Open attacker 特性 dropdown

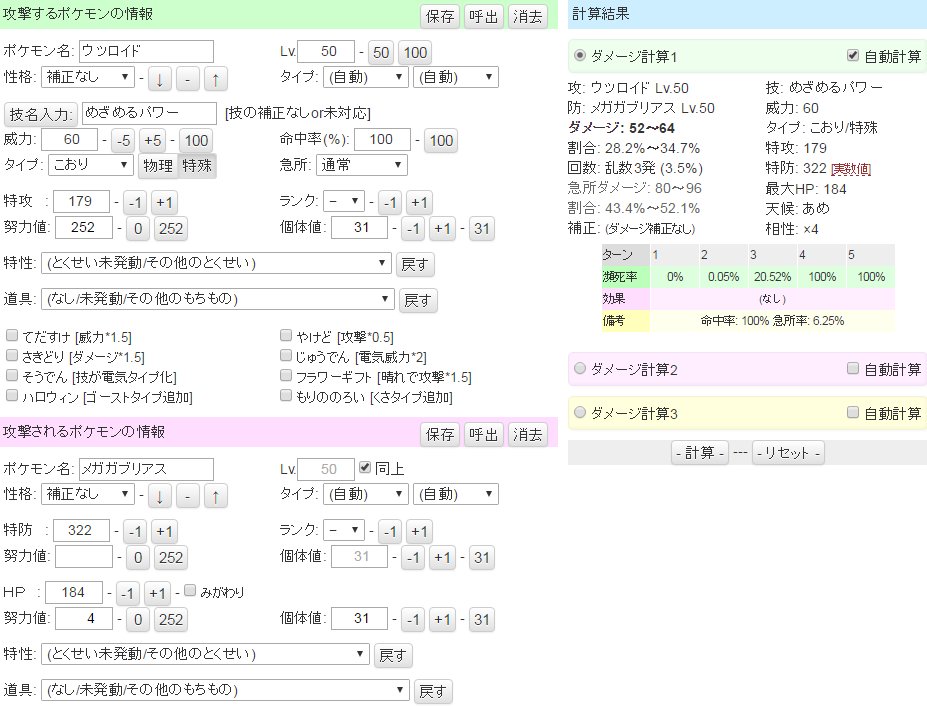(216, 263)
